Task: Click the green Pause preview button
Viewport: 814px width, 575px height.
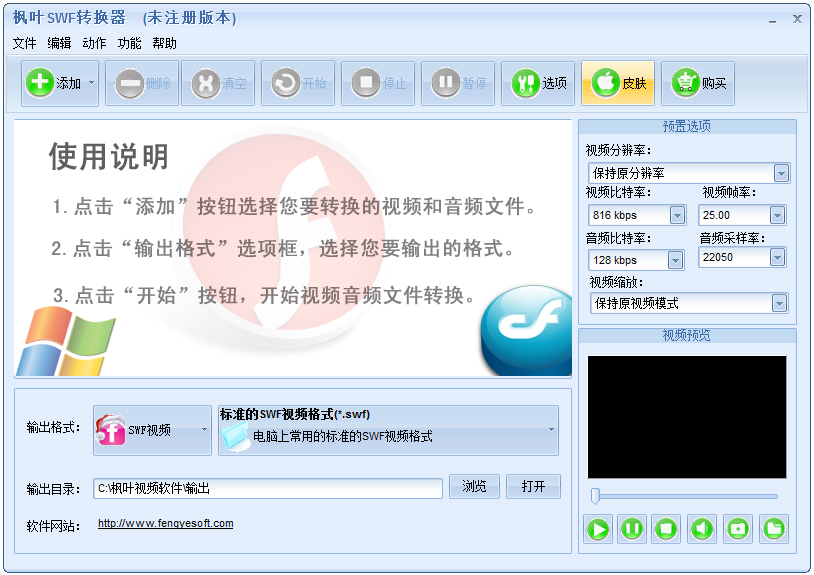Action: (x=632, y=529)
